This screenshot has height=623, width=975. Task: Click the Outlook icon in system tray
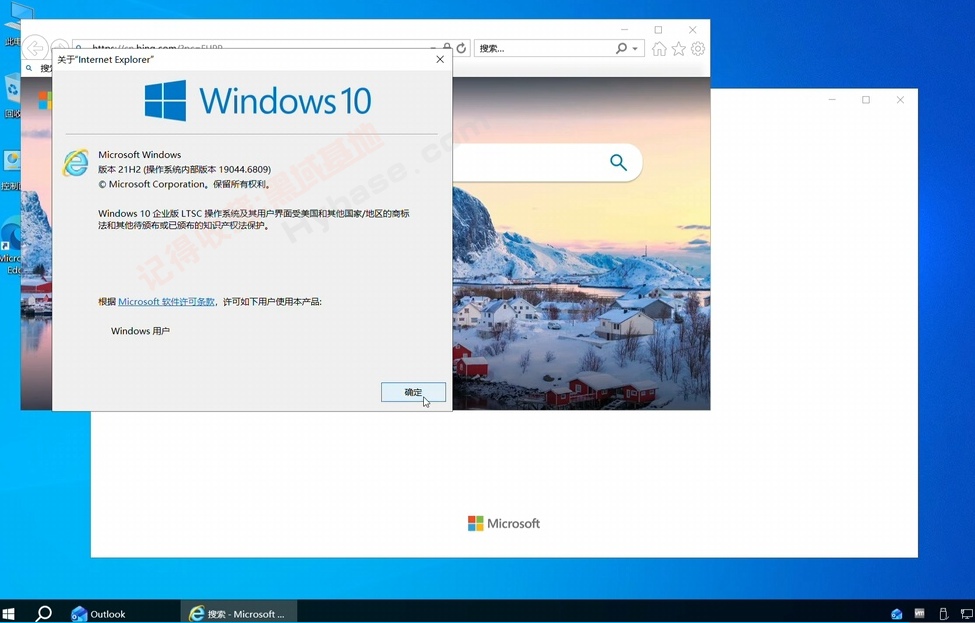897,614
